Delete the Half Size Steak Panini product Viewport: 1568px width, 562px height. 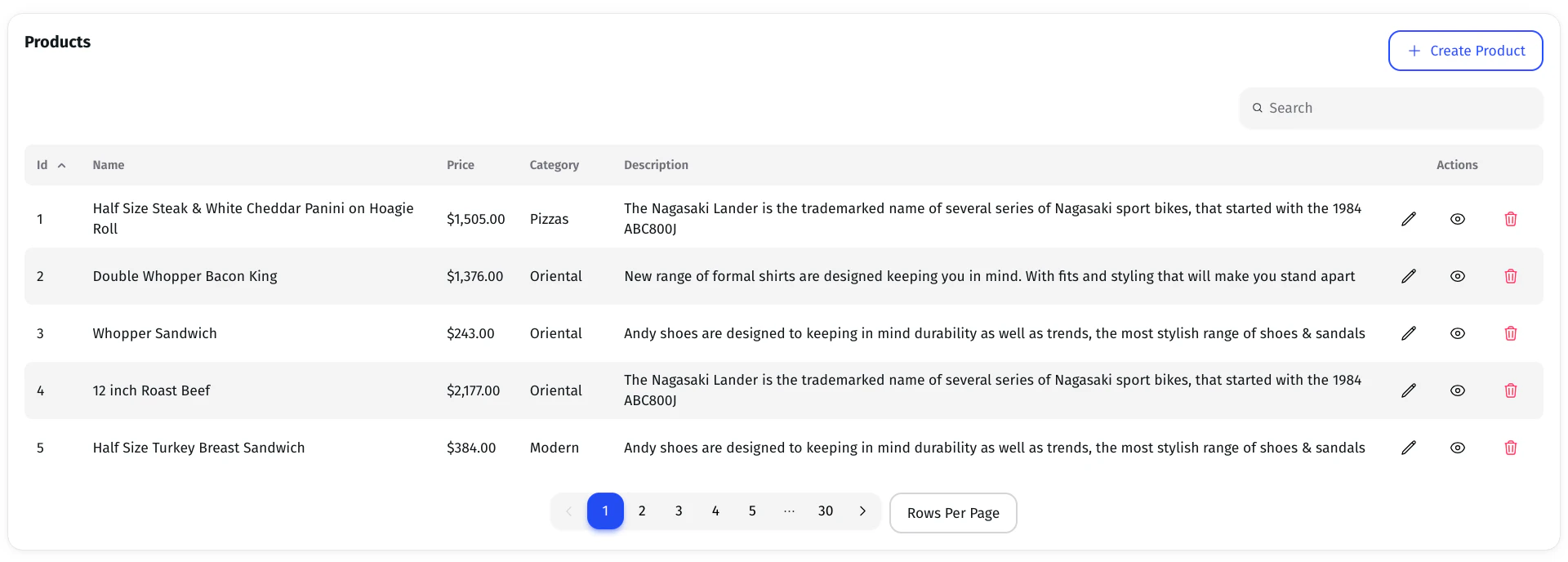coord(1511,219)
